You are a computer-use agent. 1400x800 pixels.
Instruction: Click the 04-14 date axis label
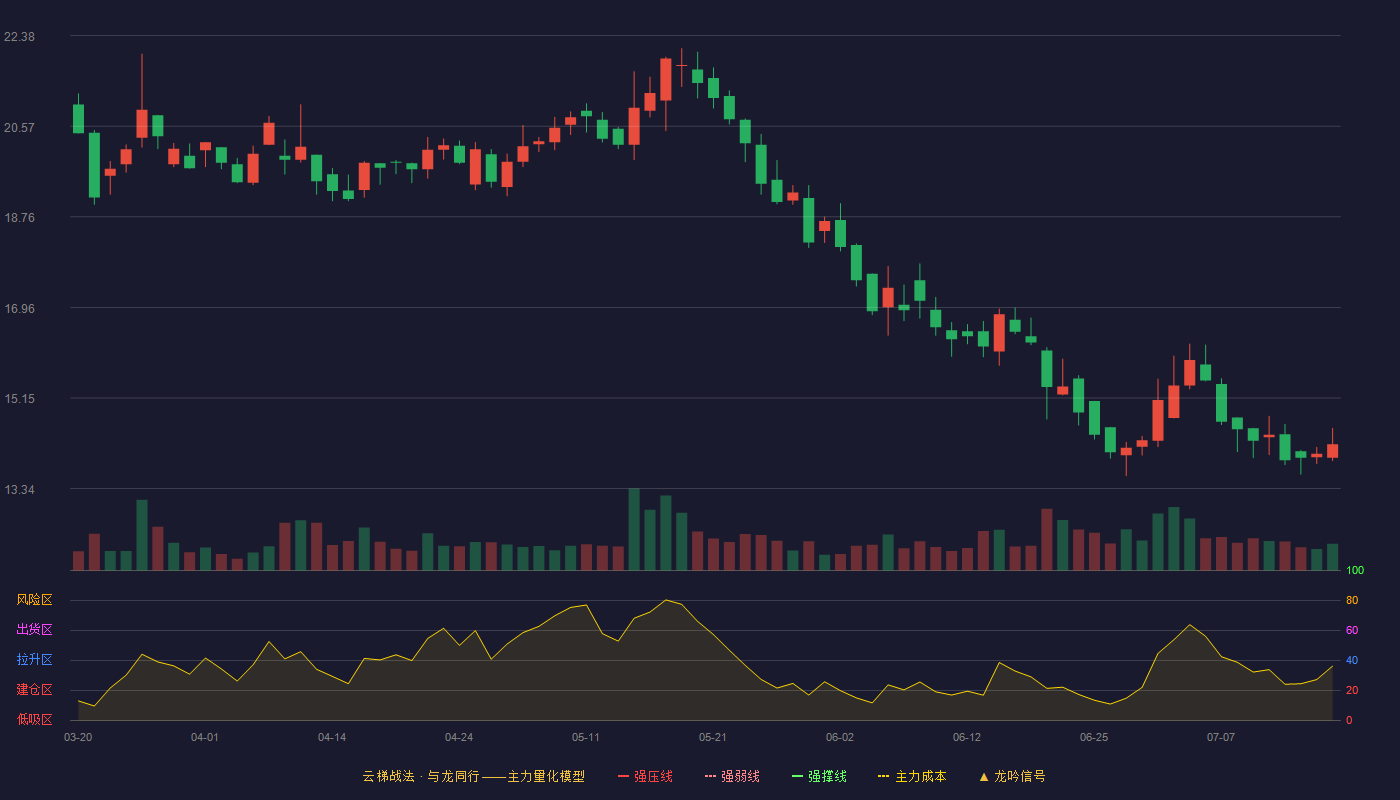(332, 737)
